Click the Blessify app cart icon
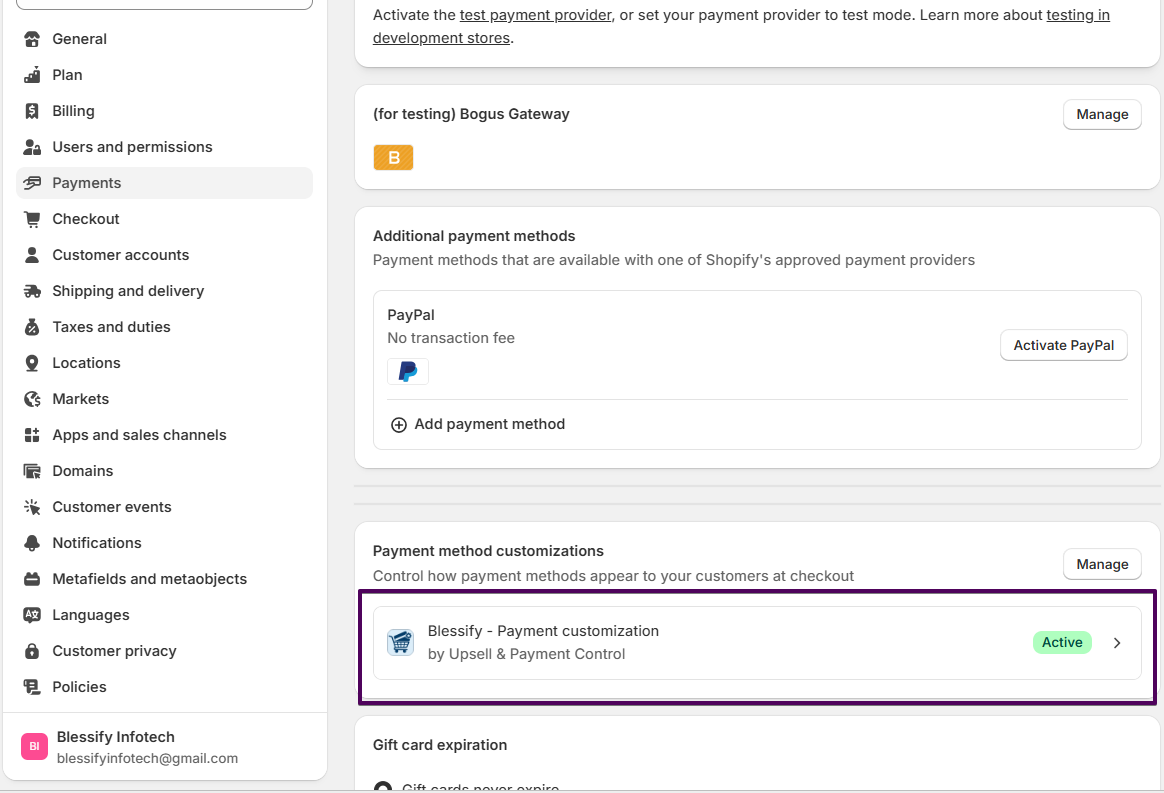Screen dimensions: 1164x793 pyautogui.click(x=401, y=642)
